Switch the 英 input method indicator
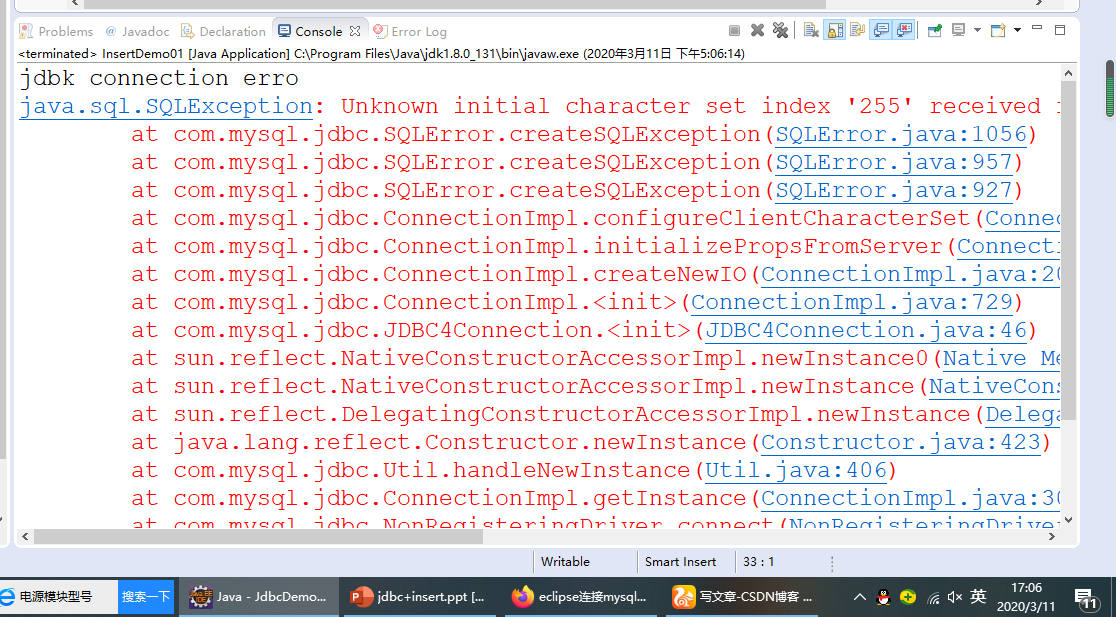The height and width of the screenshot is (617, 1116). click(979, 596)
